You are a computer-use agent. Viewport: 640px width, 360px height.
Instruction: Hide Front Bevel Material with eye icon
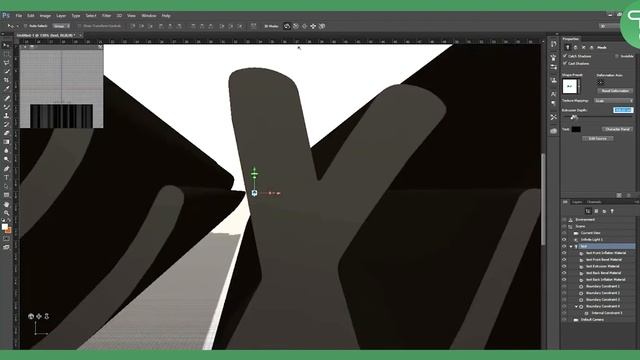click(x=564, y=260)
